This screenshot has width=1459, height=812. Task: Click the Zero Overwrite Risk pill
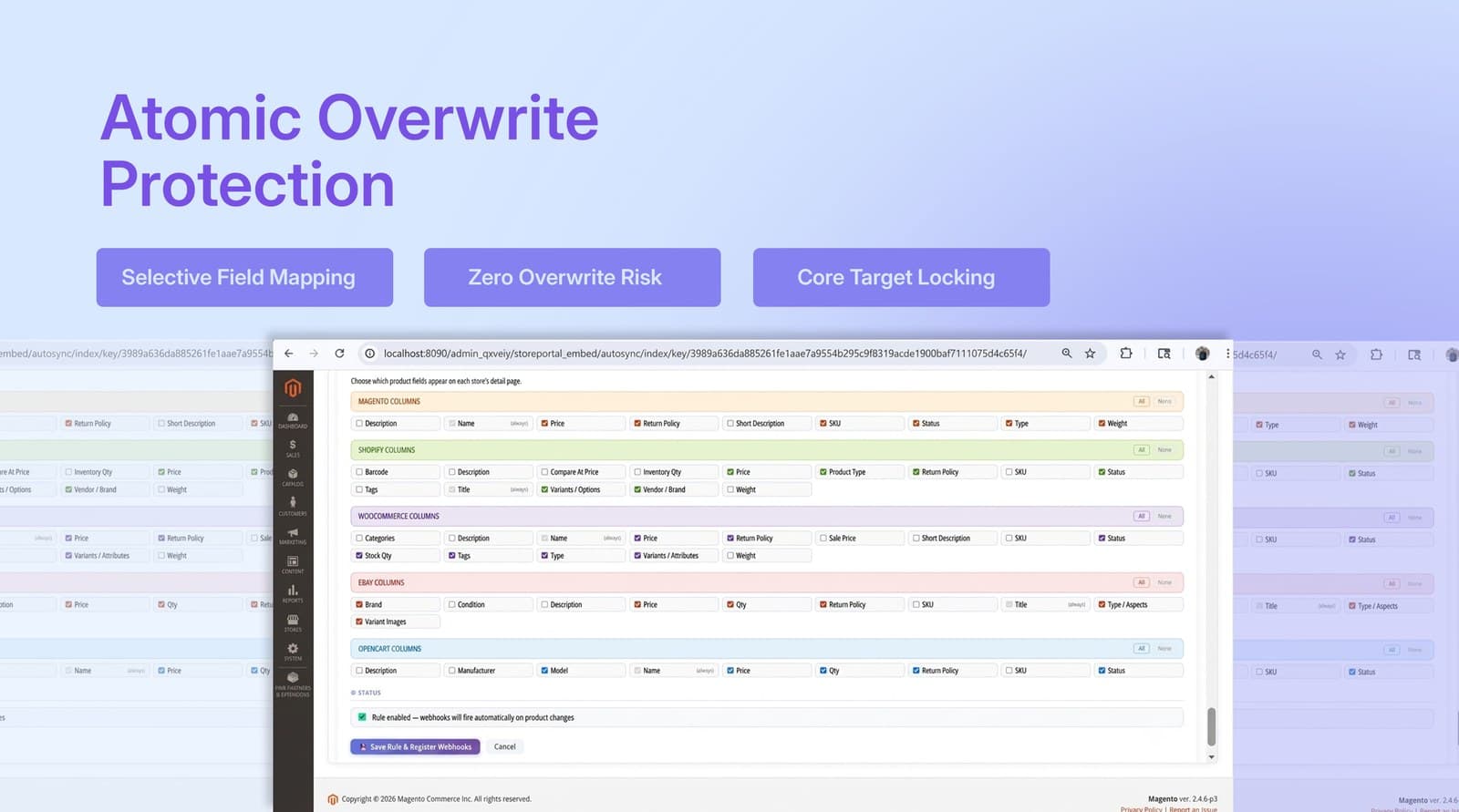[x=573, y=277]
